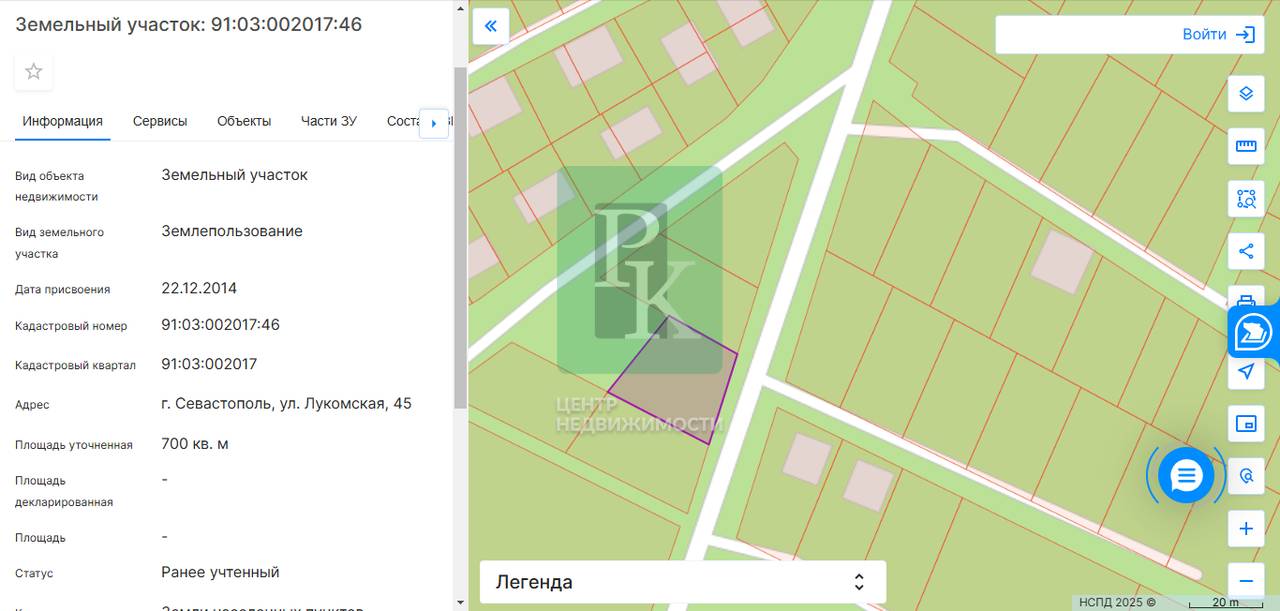
Task: Click the info panel vertical scrollbar
Action: point(460,238)
